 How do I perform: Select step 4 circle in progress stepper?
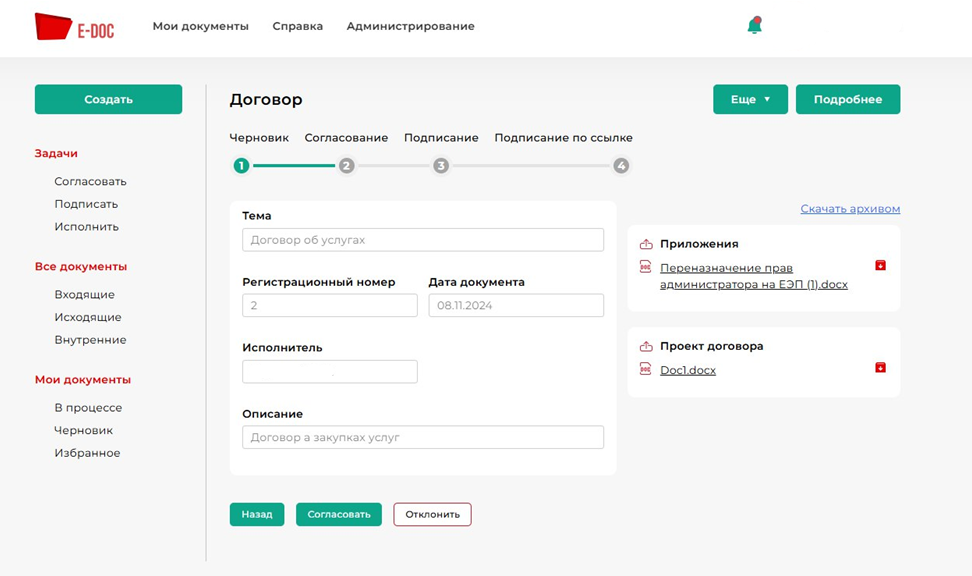click(x=621, y=166)
